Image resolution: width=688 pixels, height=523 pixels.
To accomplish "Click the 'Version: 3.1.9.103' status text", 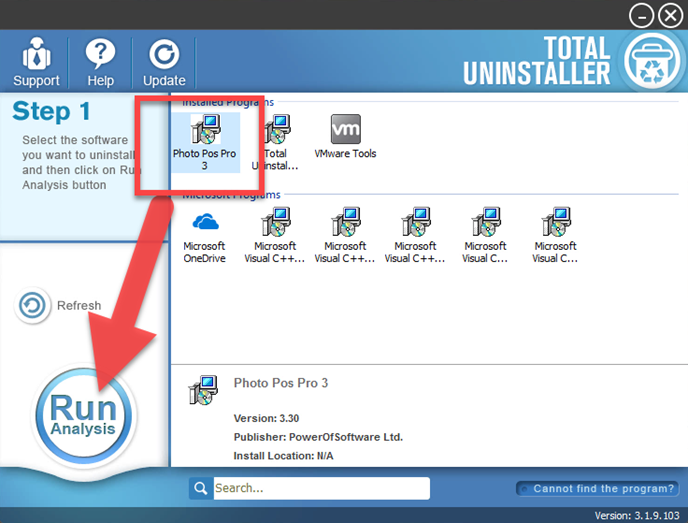I will pyautogui.click(x=637, y=516).
